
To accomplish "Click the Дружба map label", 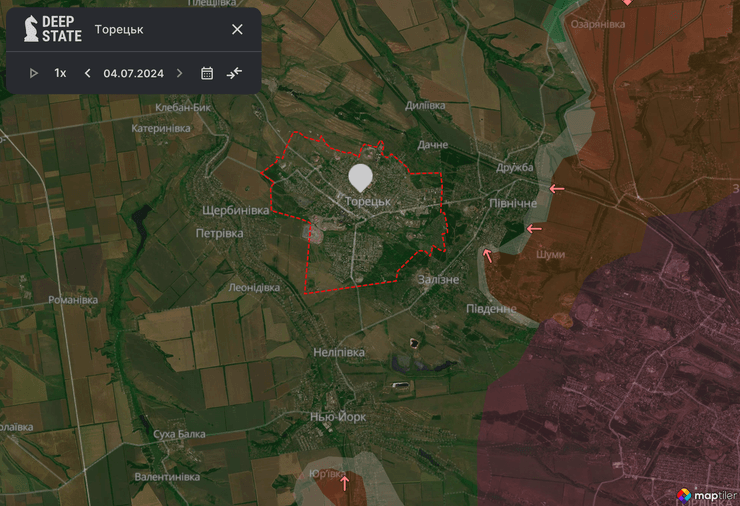I will coord(514,168).
